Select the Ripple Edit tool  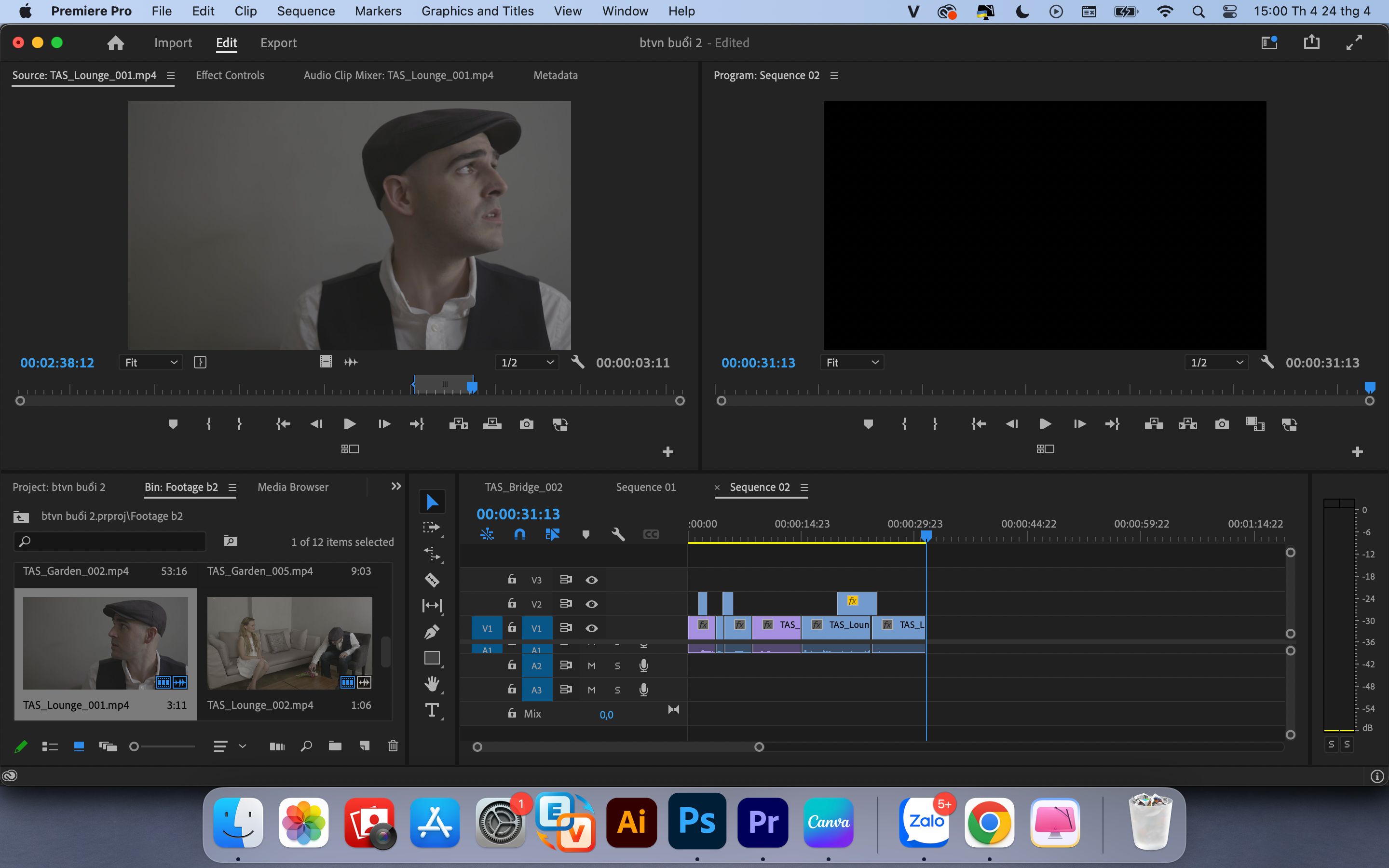[432, 554]
